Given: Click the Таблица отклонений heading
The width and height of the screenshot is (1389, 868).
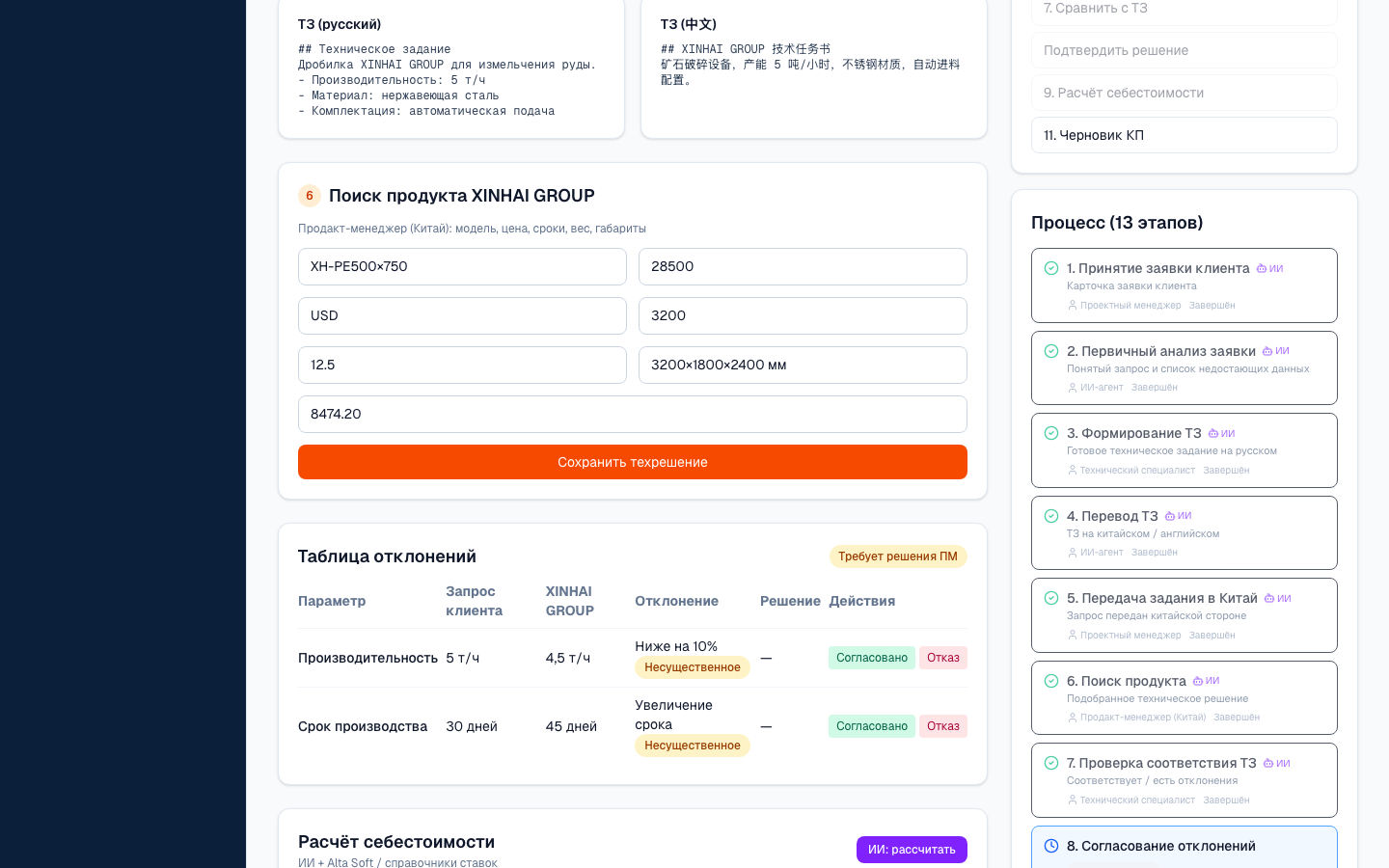Looking at the screenshot, I should pos(387,556).
